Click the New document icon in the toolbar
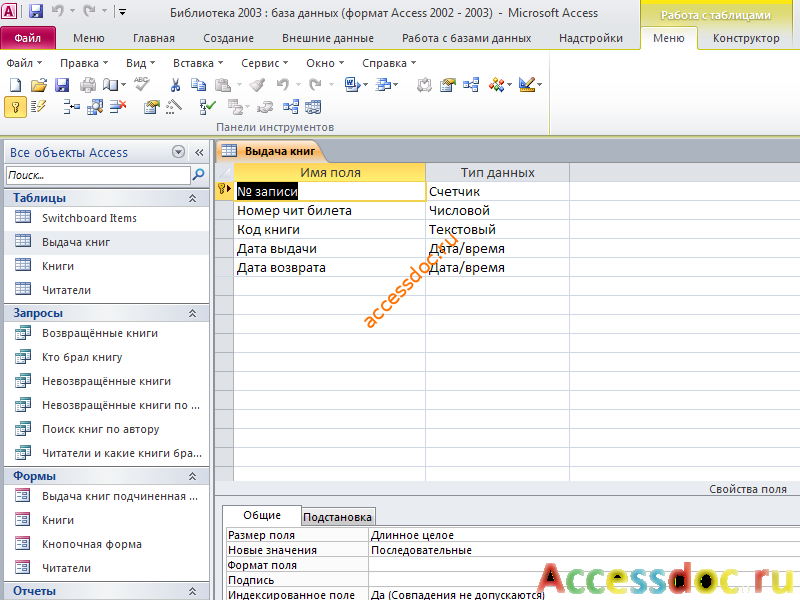The height and width of the screenshot is (600, 800). [x=16, y=85]
